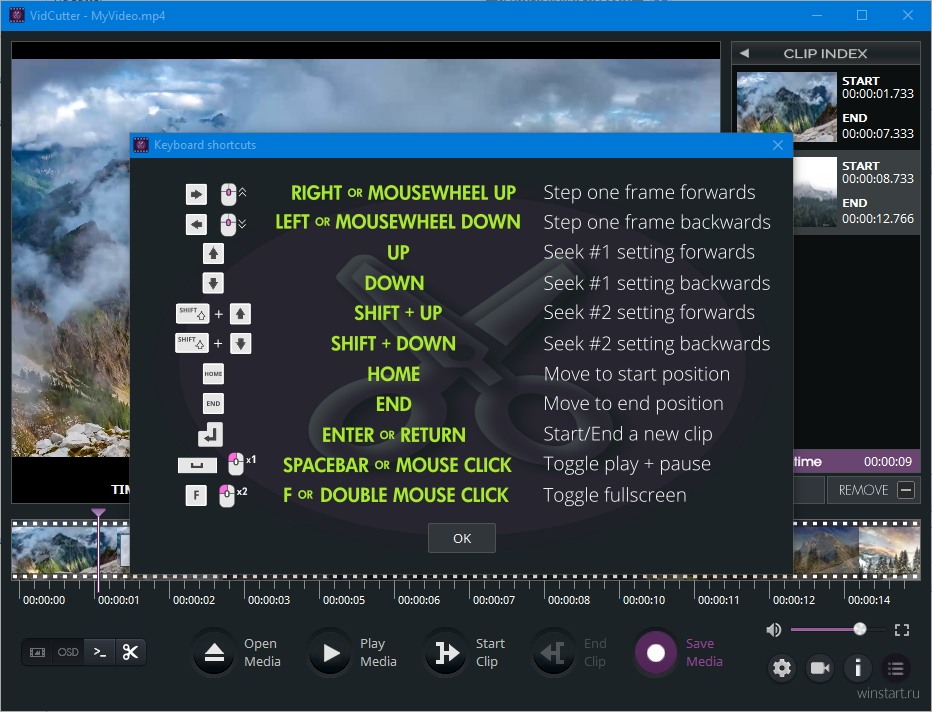Toggle the console output button
The width and height of the screenshot is (932, 712).
tap(99, 652)
